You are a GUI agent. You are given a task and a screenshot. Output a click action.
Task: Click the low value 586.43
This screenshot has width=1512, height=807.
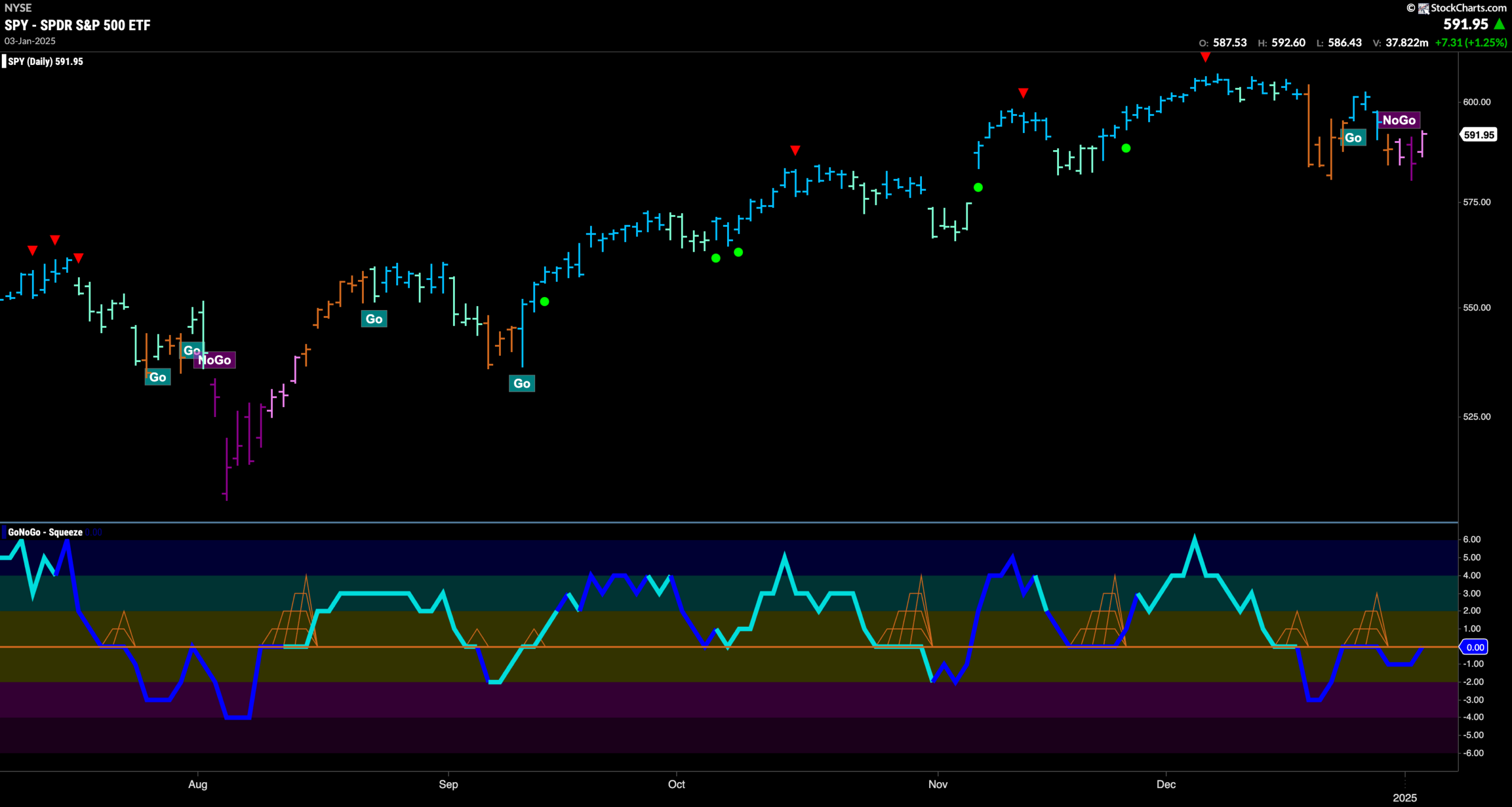[x=1345, y=43]
